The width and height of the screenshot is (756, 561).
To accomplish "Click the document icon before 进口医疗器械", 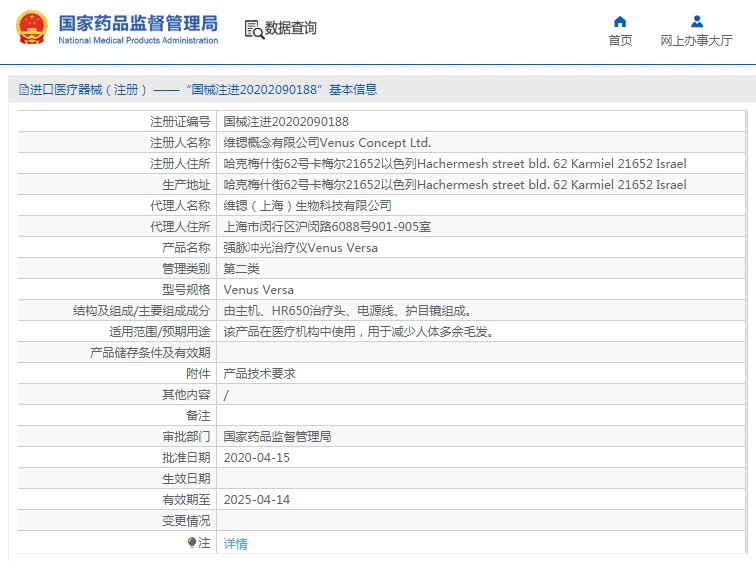I will coord(24,90).
